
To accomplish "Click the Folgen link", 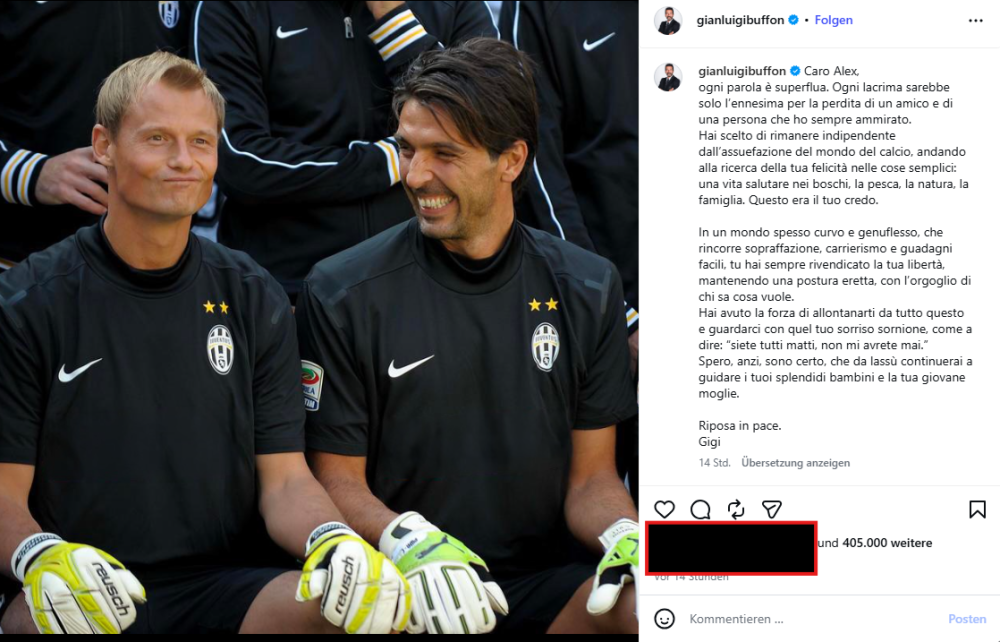I will tap(833, 20).
